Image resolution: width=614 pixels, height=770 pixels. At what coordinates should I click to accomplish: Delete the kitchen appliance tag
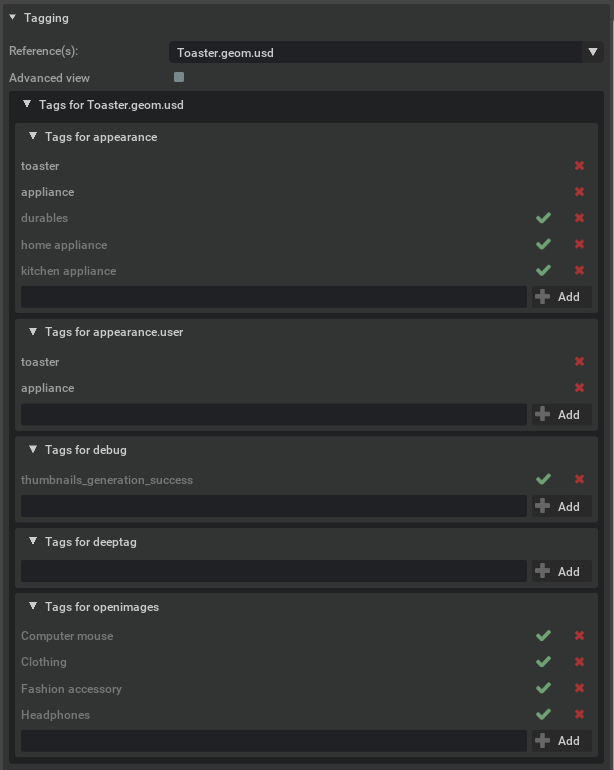[x=579, y=271]
